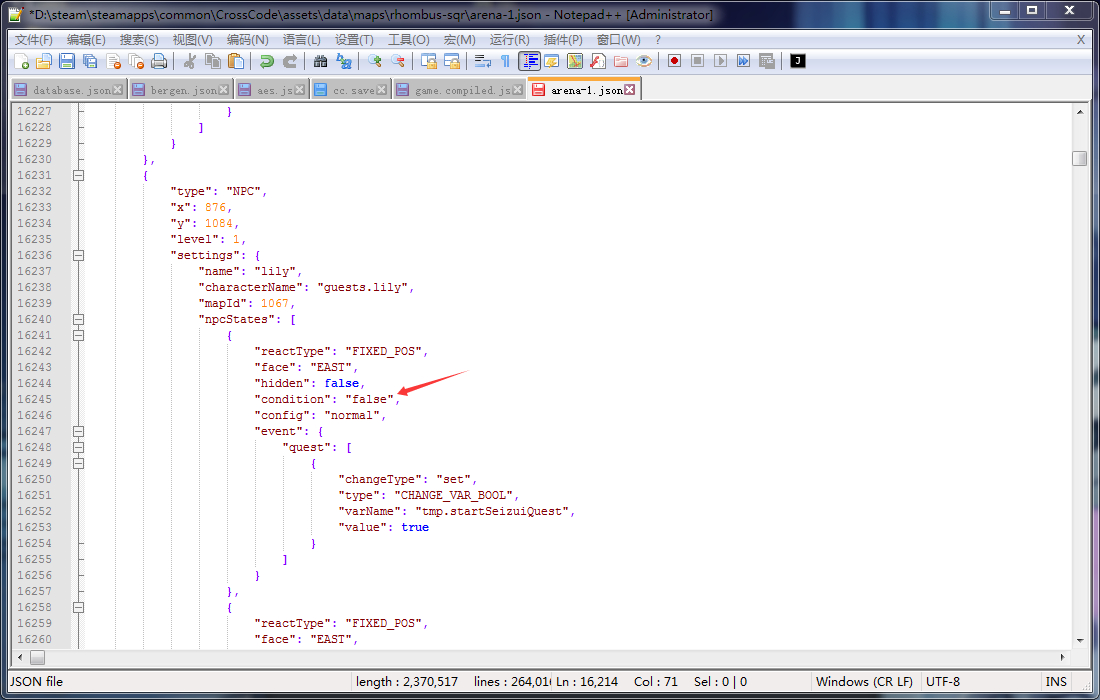Start macro recording with red circle icon
The height and width of the screenshot is (700, 1100).
[675, 61]
